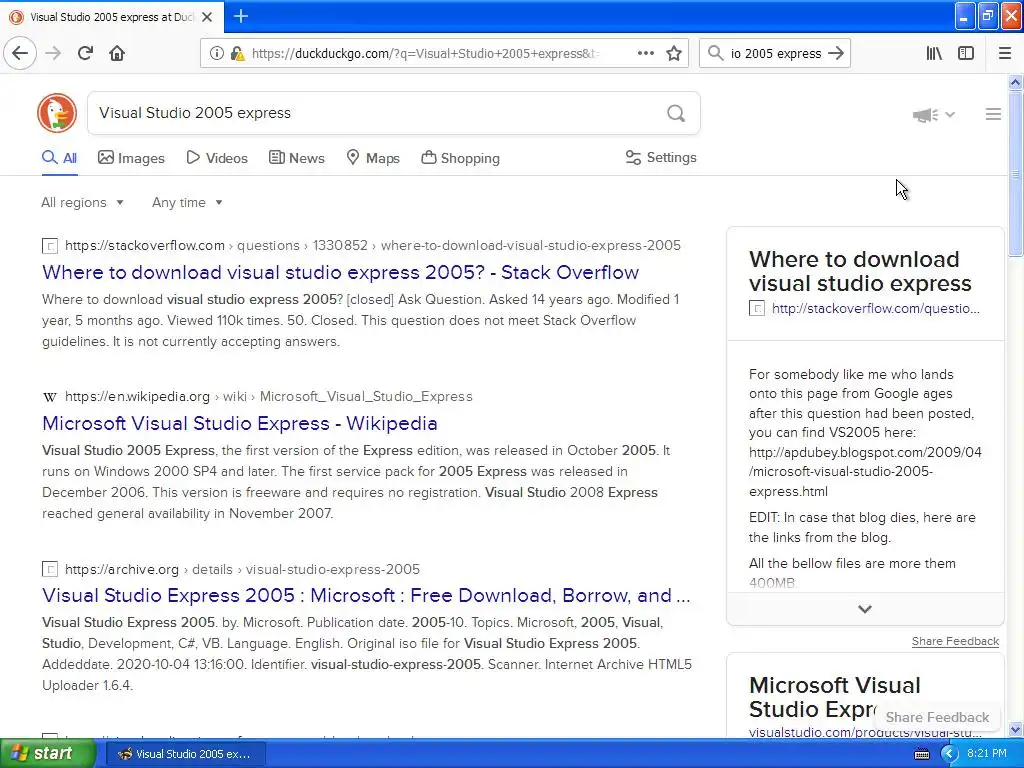This screenshot has width=1024, height=768.
Task: Open a new browser tab
Action: (x=240, y=16)
